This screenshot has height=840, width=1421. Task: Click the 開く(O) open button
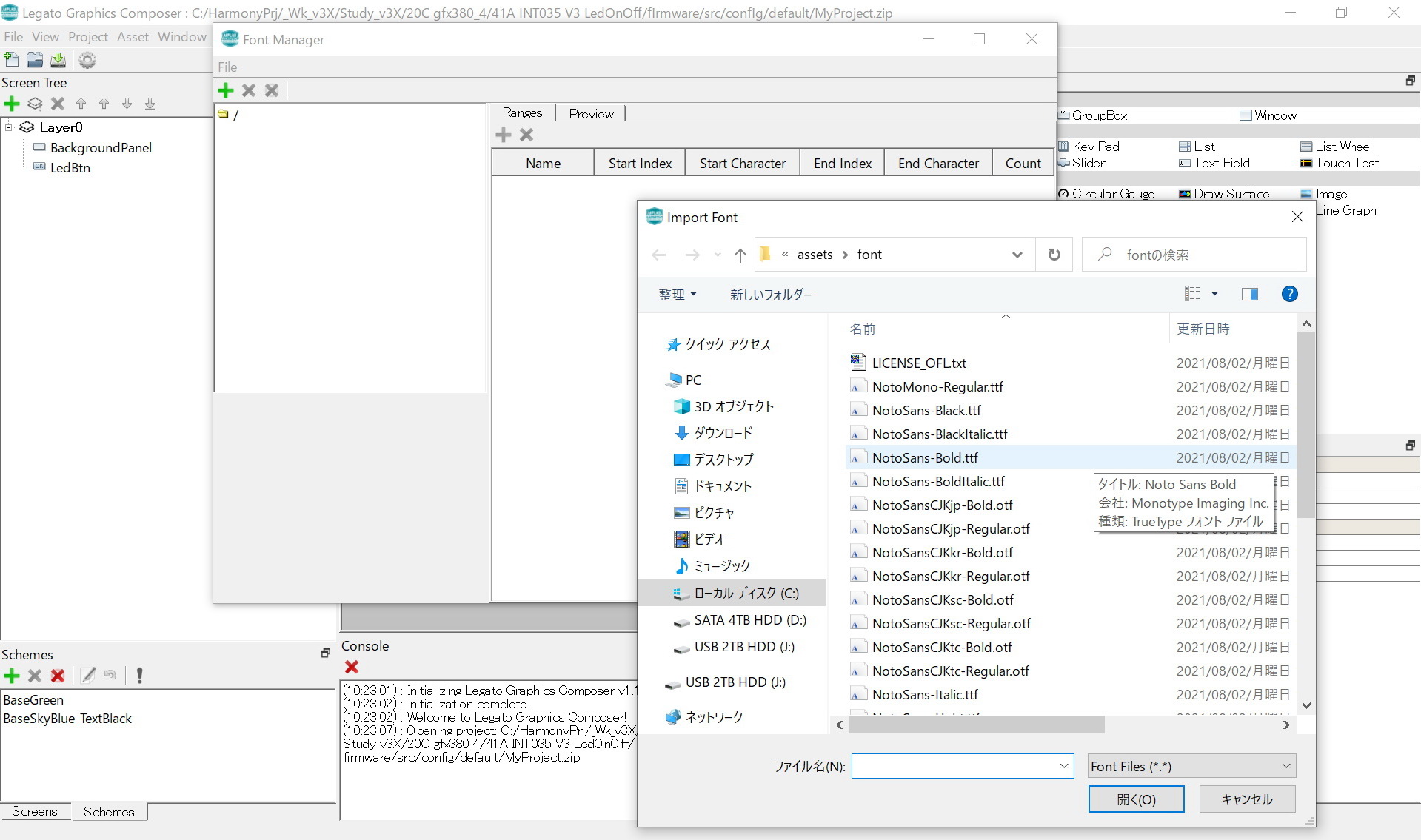[1136, 799]
